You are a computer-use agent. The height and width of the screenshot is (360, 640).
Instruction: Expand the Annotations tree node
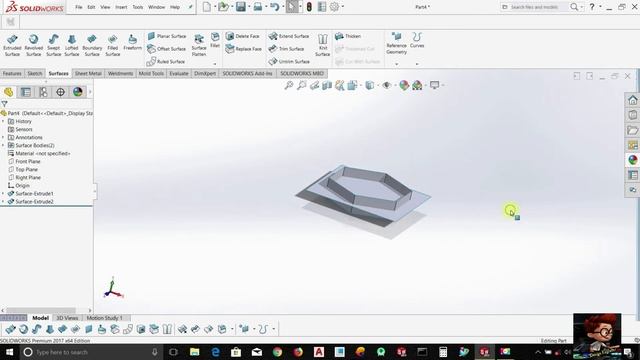pos(3,138)
